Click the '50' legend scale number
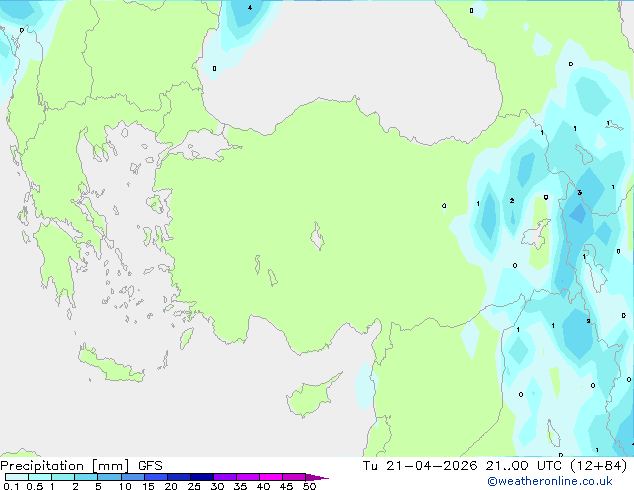This screenshot has width=634, height=490. coord(309,486)
